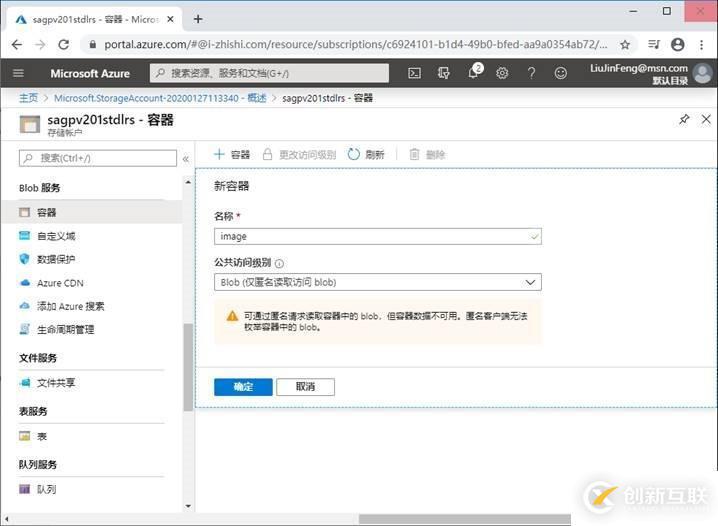The width and height of the screenshot is (718, 526).
Task: Click the browser address bar
Action: 355,44
